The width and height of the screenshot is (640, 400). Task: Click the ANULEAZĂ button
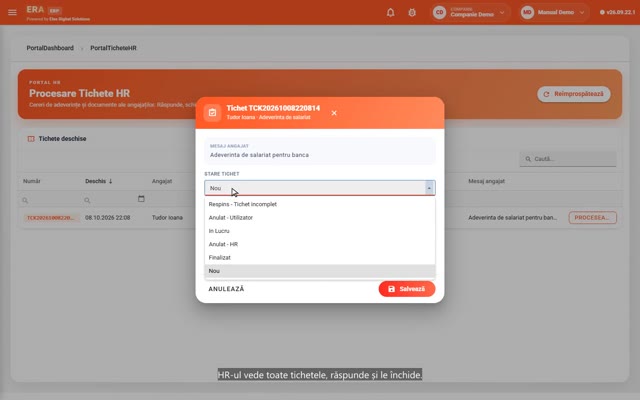coord(227,289)
